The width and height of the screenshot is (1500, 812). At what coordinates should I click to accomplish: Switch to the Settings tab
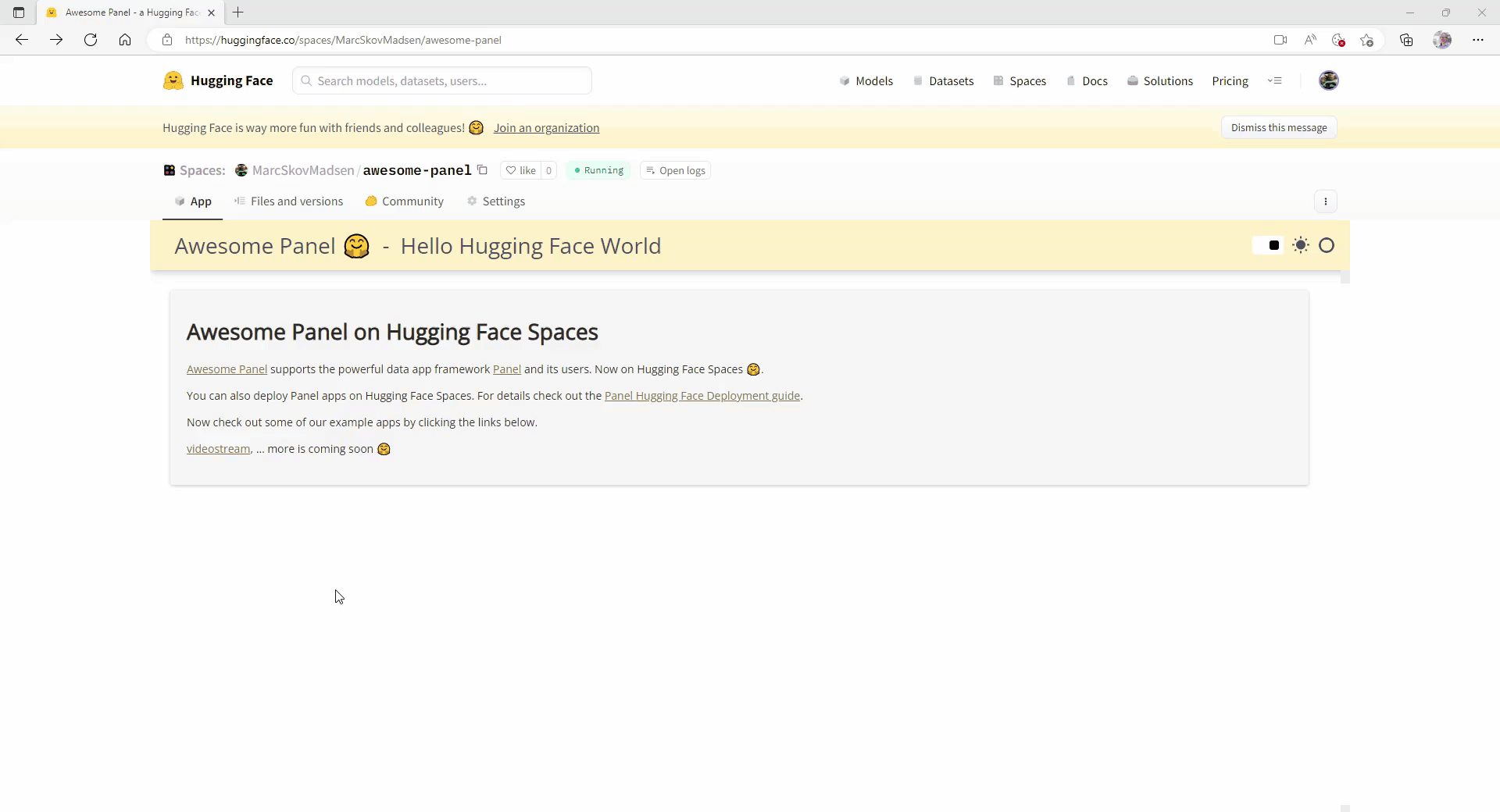[x=495, y=201]
